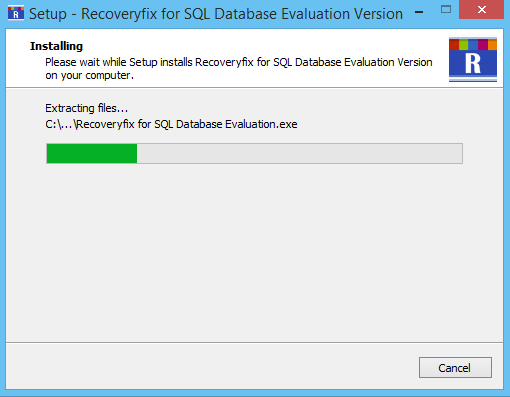Viewport: 510px width, 397px height.
Task: Open the title bar Recoveryfix system icon
Action: (16, 13)
